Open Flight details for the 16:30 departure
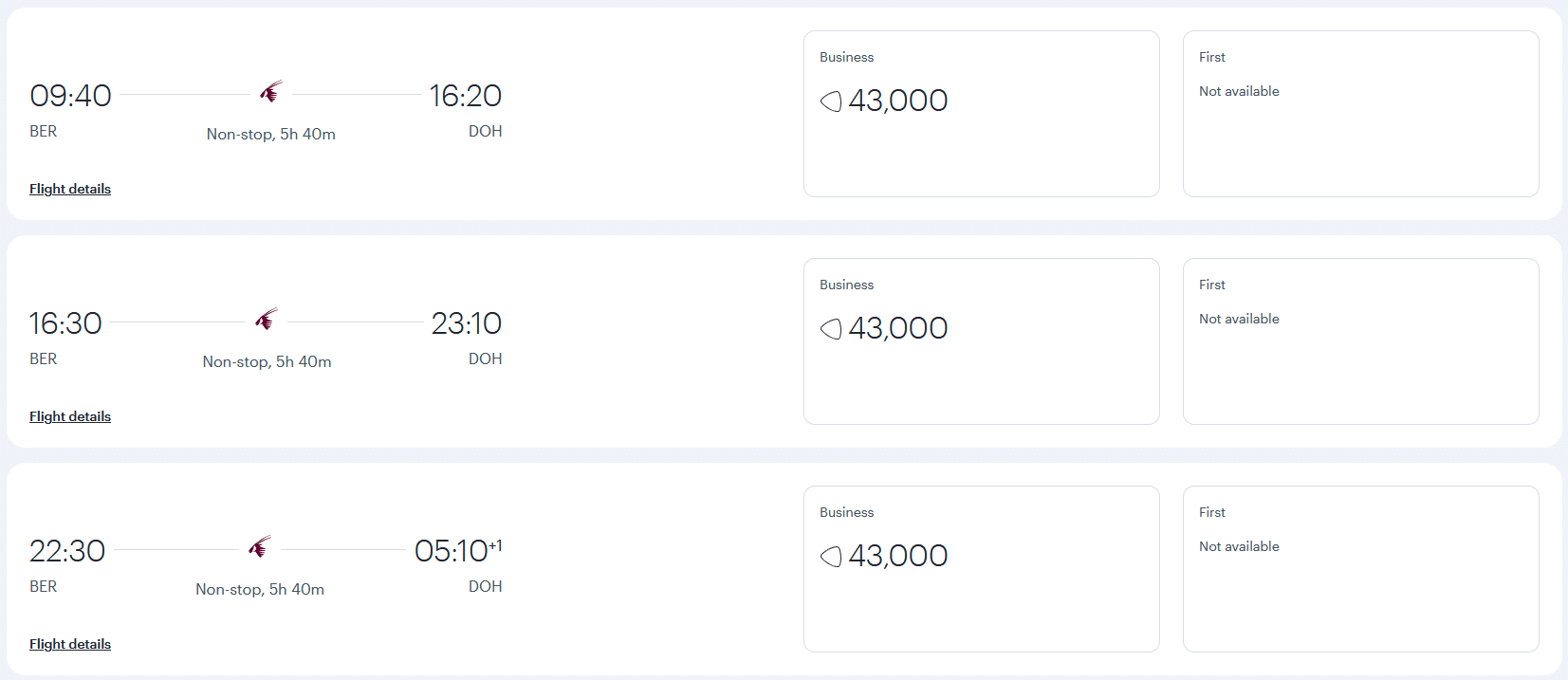This screenshot has width=1568, height=680. click(x=70, y=416)
